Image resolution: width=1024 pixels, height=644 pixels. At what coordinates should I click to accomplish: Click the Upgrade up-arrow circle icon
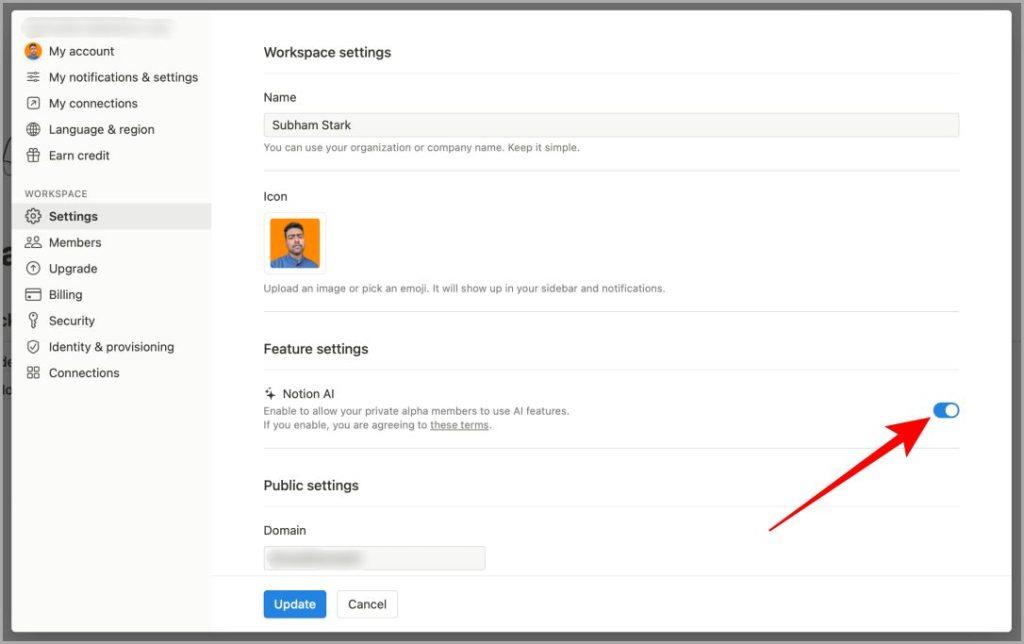tap(33, 268)
